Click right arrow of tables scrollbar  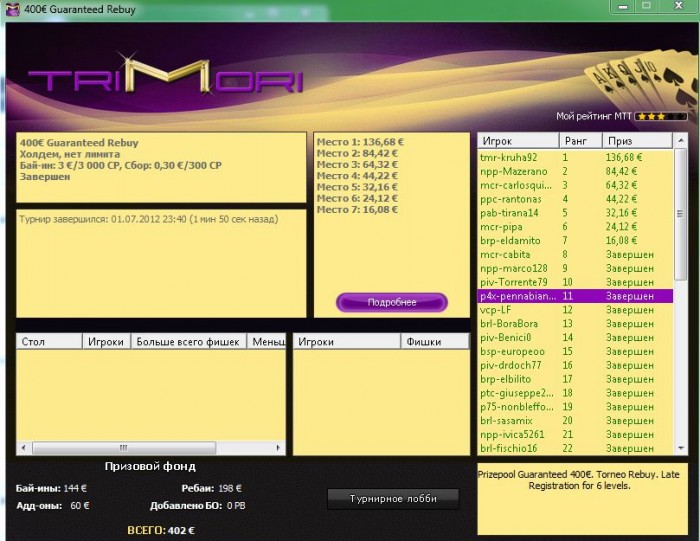(x=278, y=448)
